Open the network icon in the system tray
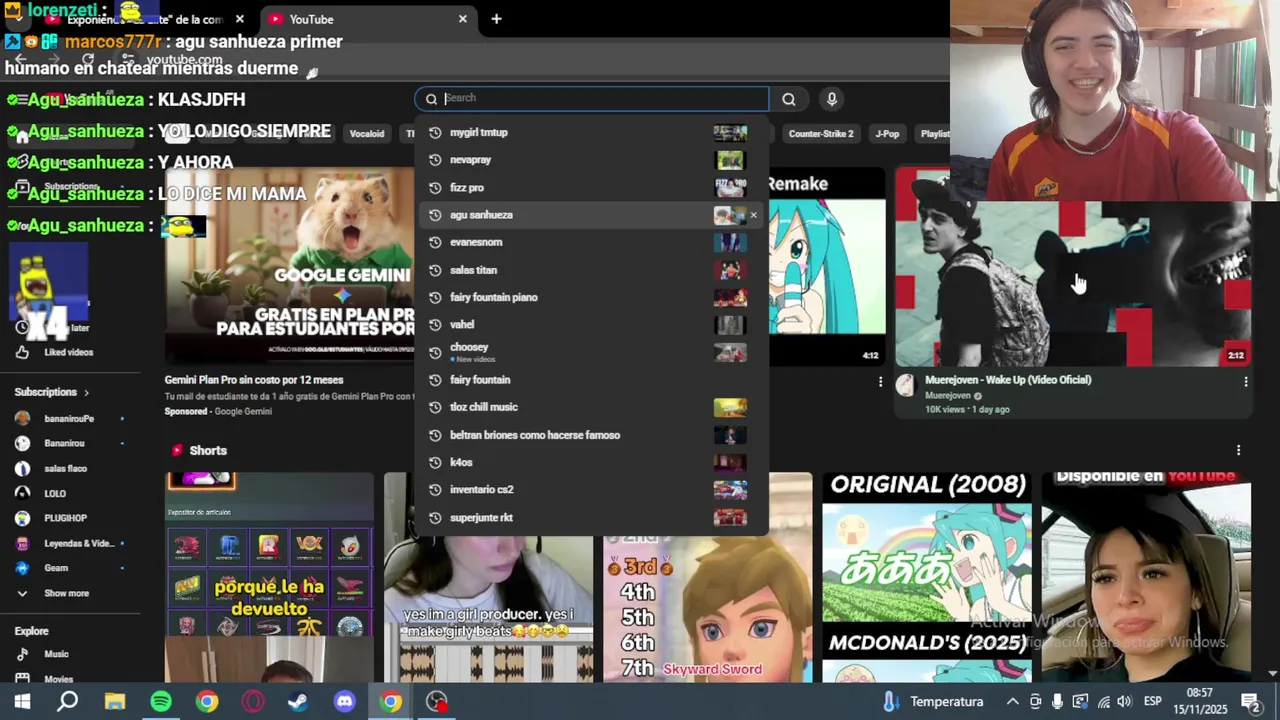 1102,702
